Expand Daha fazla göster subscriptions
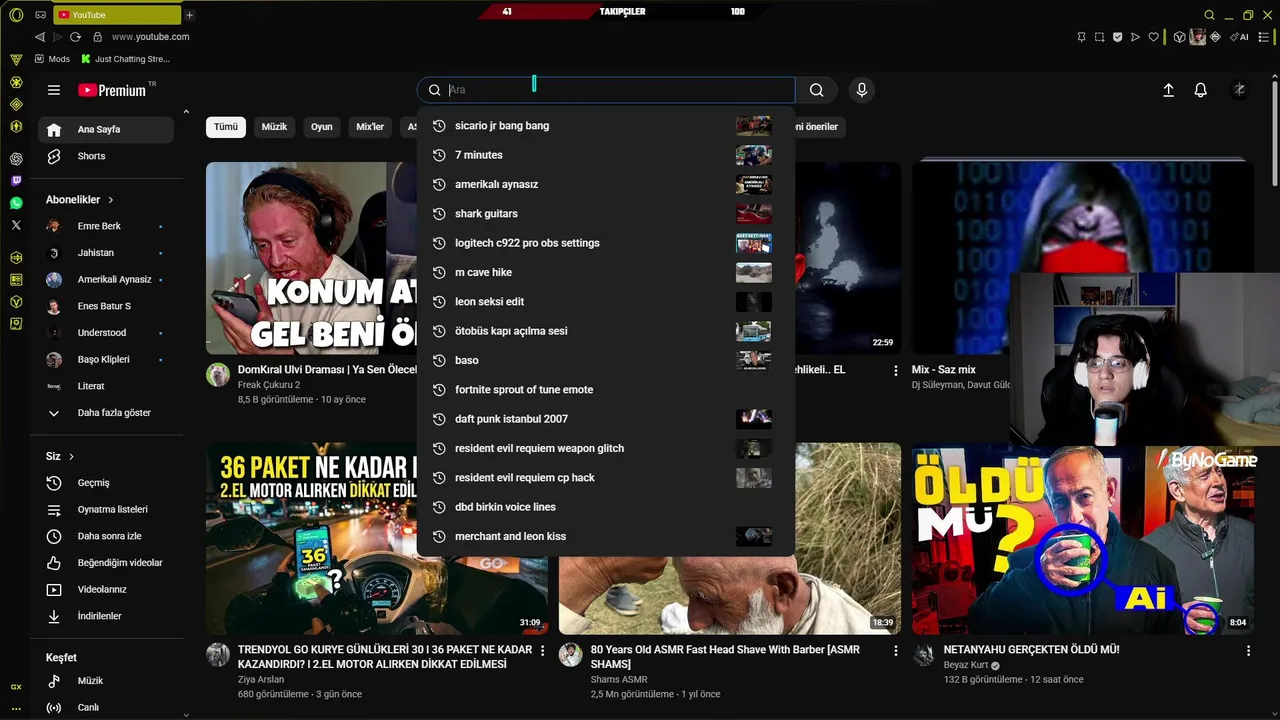 106,413
